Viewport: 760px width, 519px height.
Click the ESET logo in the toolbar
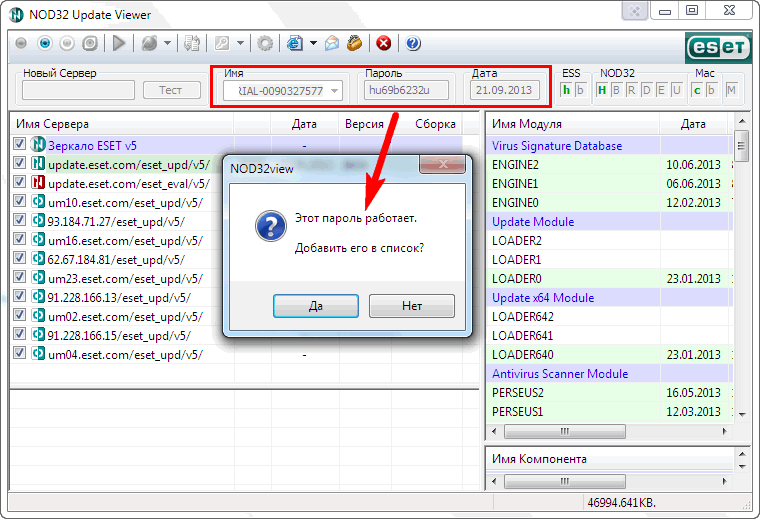click(718, 47)
